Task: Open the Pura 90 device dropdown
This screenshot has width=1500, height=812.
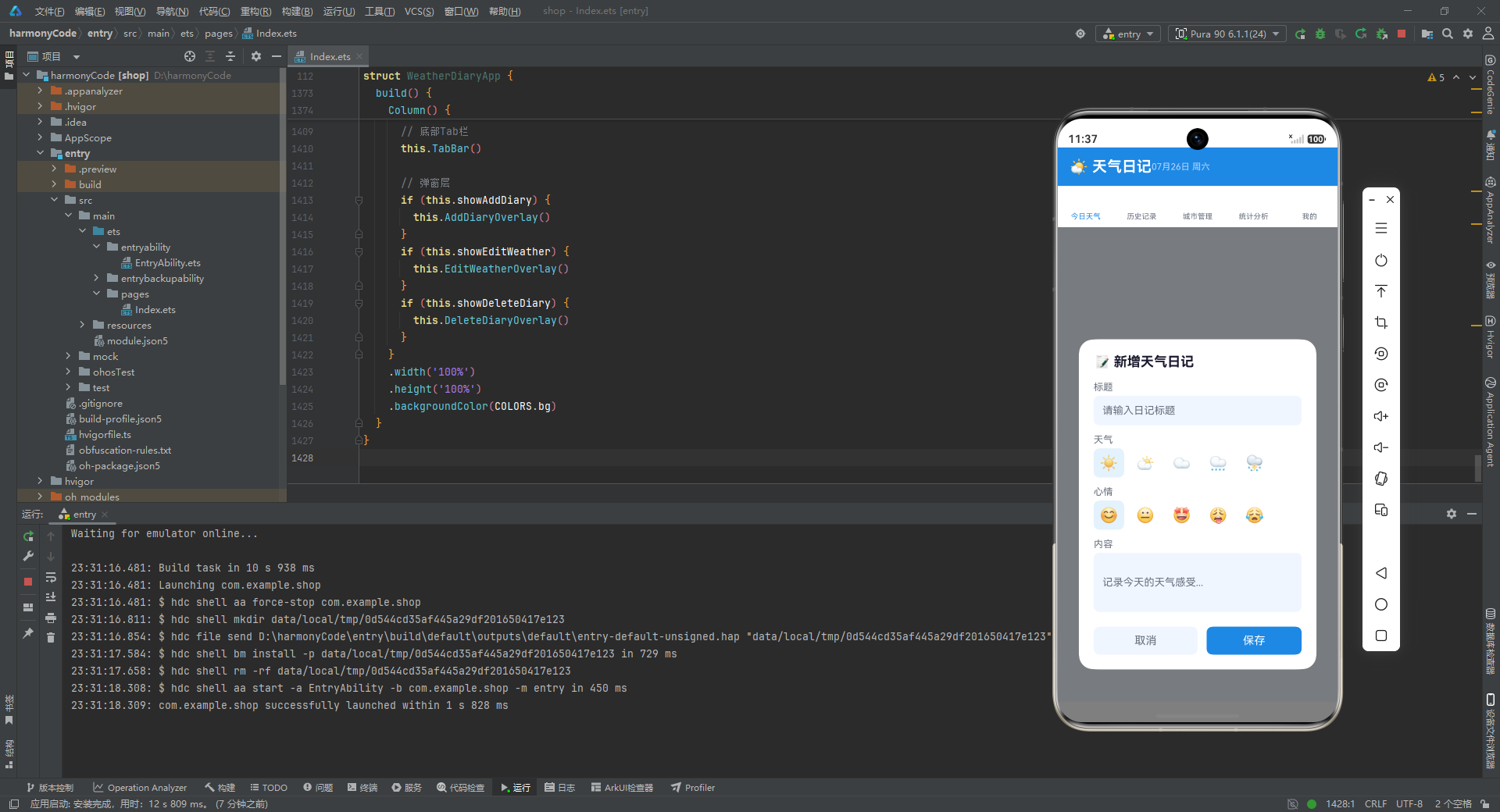Action: (1227, 34)
